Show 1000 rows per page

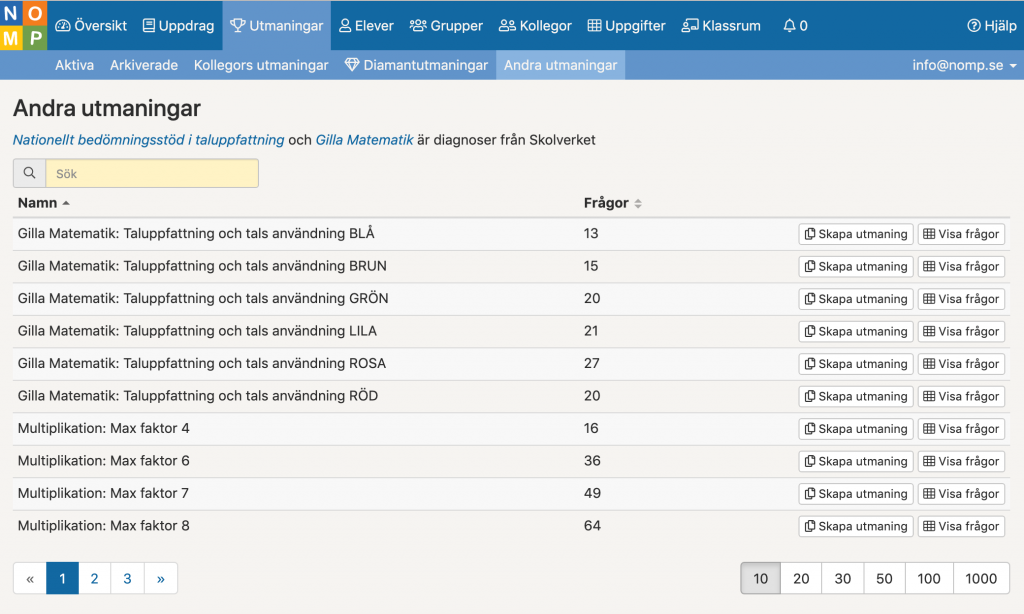point(981,578)
